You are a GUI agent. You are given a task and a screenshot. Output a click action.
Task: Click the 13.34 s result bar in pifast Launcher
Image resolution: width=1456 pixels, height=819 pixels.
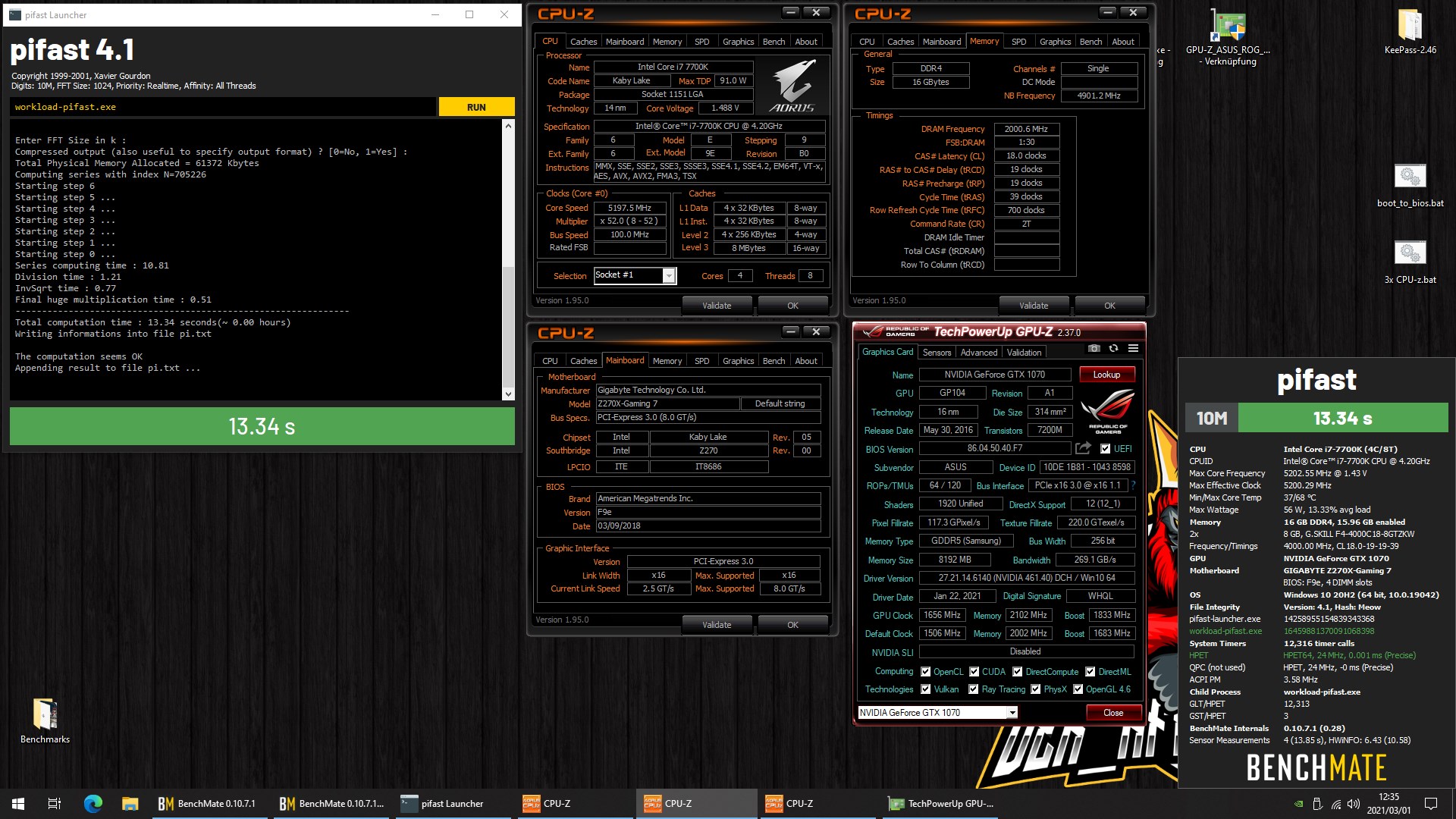[262, 426]
